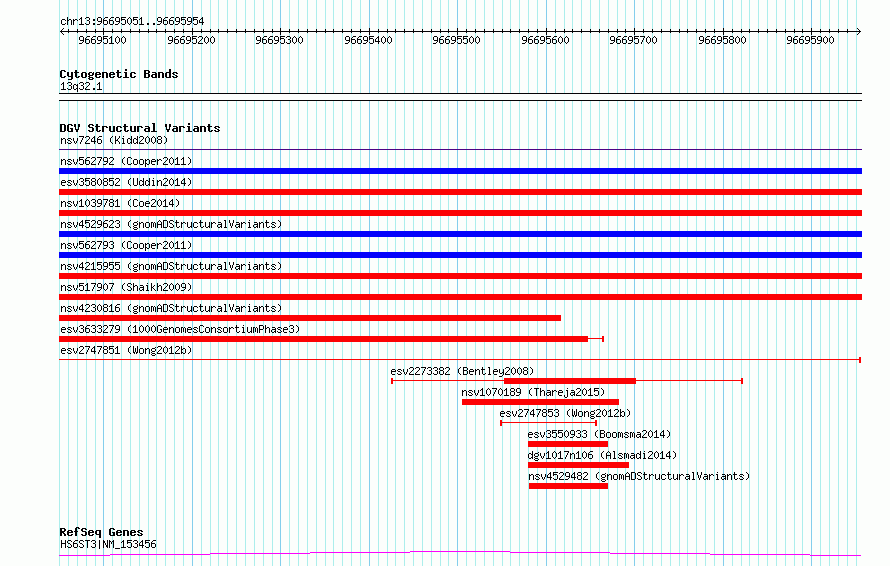Click nsv4230816 (gnomADStructuralVariants) label
Viewport: 890px width, 566px height.
tap(171, 308)
